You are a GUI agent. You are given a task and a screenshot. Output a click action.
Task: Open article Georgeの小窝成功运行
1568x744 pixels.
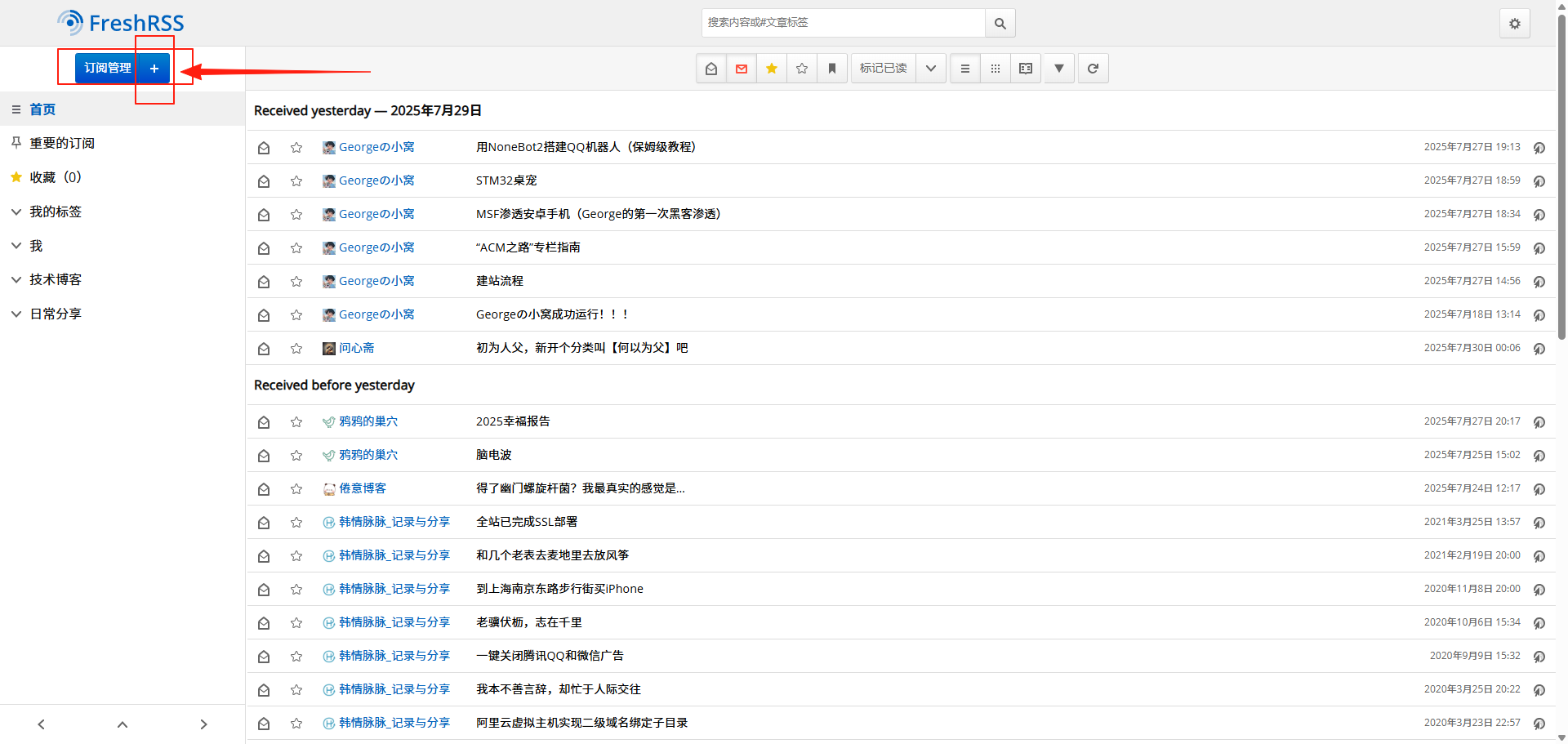click(x=552, y=314)
